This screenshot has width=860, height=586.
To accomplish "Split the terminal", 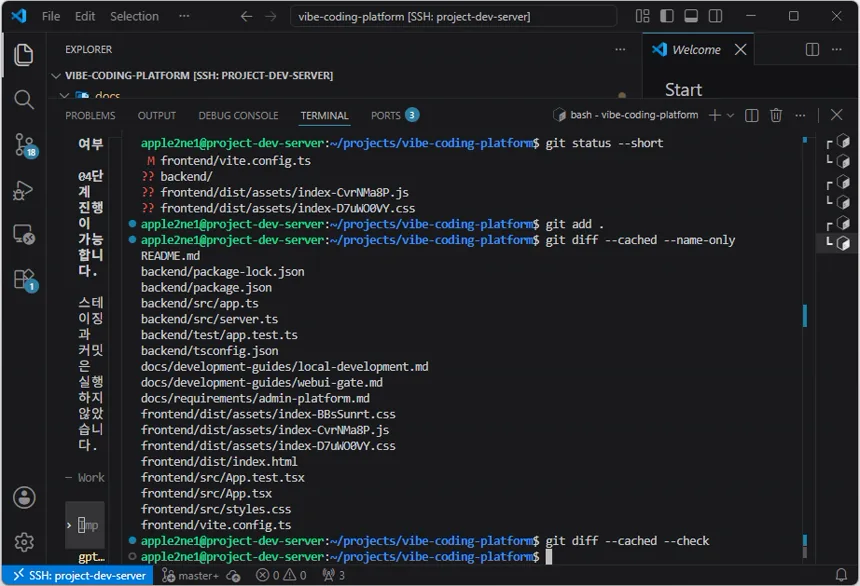I will point(752,115).
